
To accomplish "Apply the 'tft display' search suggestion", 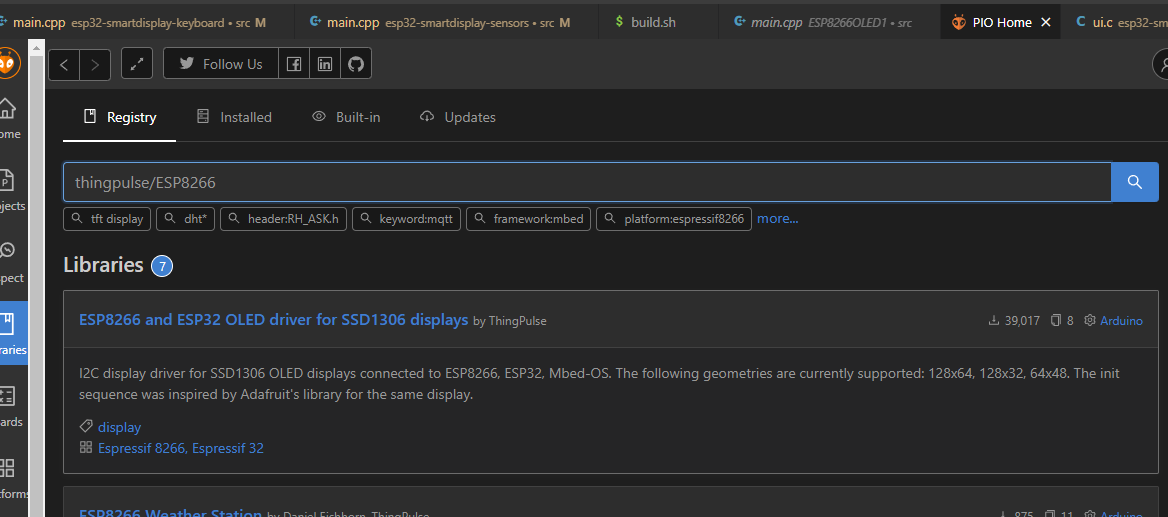I will 107,219.
